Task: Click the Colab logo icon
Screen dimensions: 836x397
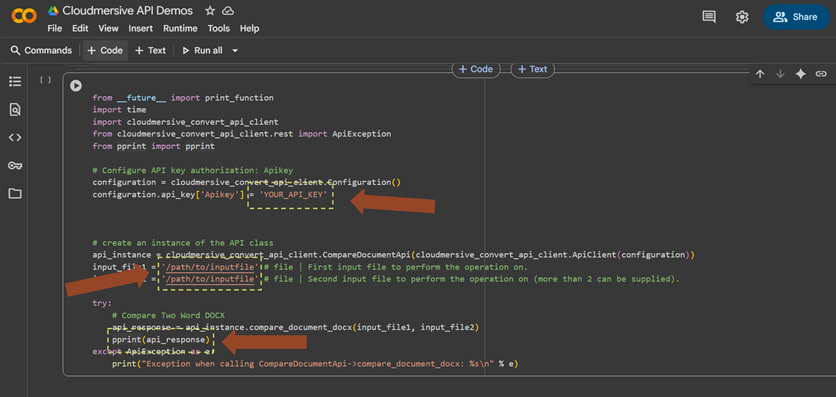Action: point(24,17)
